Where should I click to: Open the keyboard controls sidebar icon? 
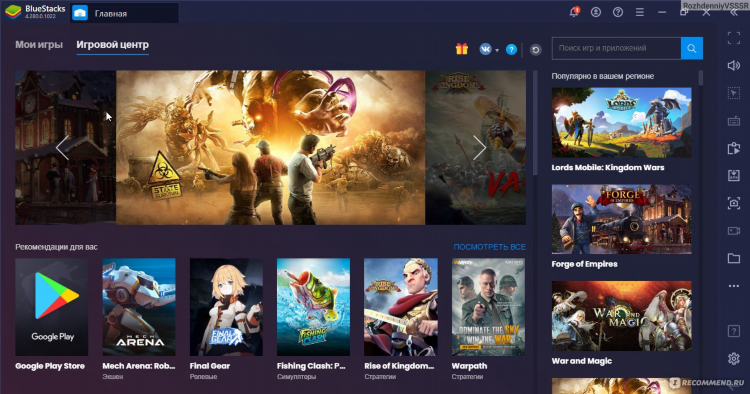[734, 121]
